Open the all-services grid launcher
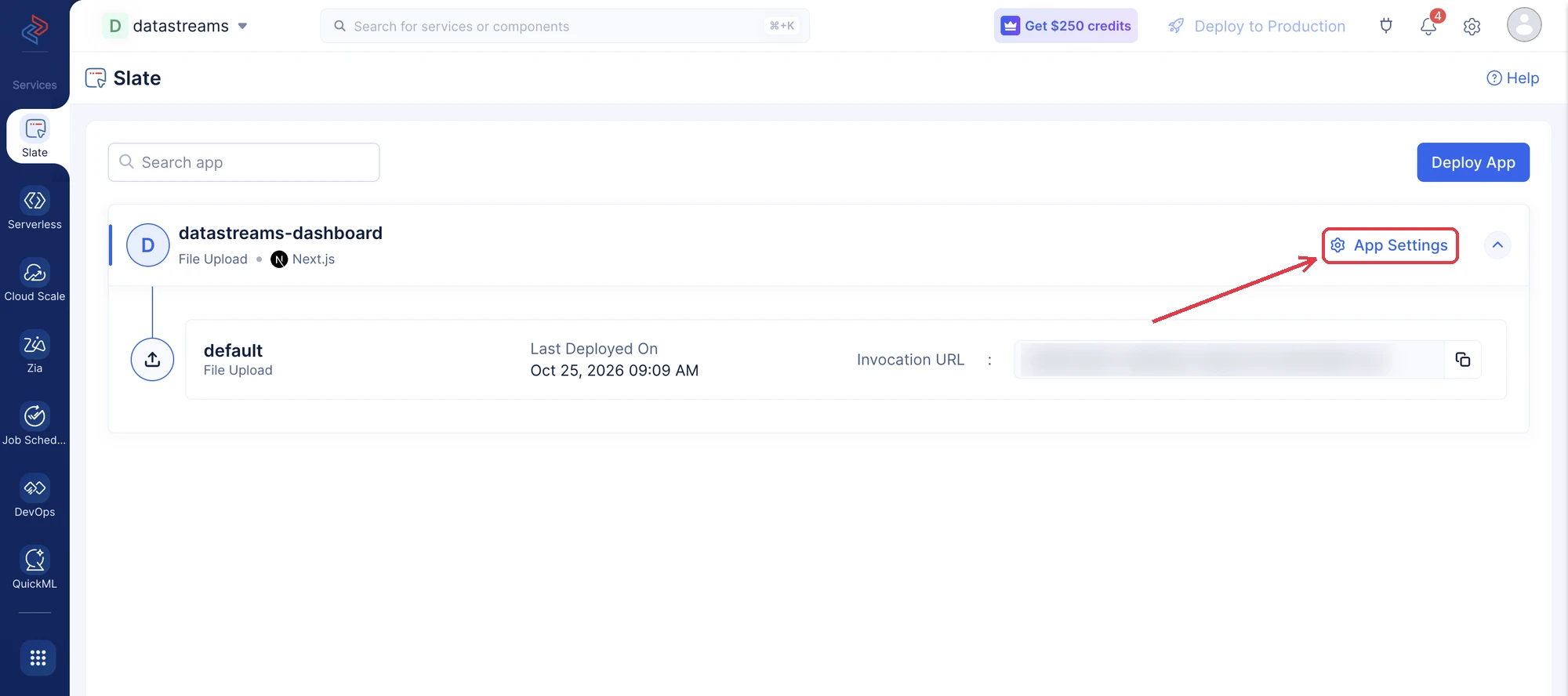Screen dimensions: 1568x696 pyautogui.click(x=38, y=658)
